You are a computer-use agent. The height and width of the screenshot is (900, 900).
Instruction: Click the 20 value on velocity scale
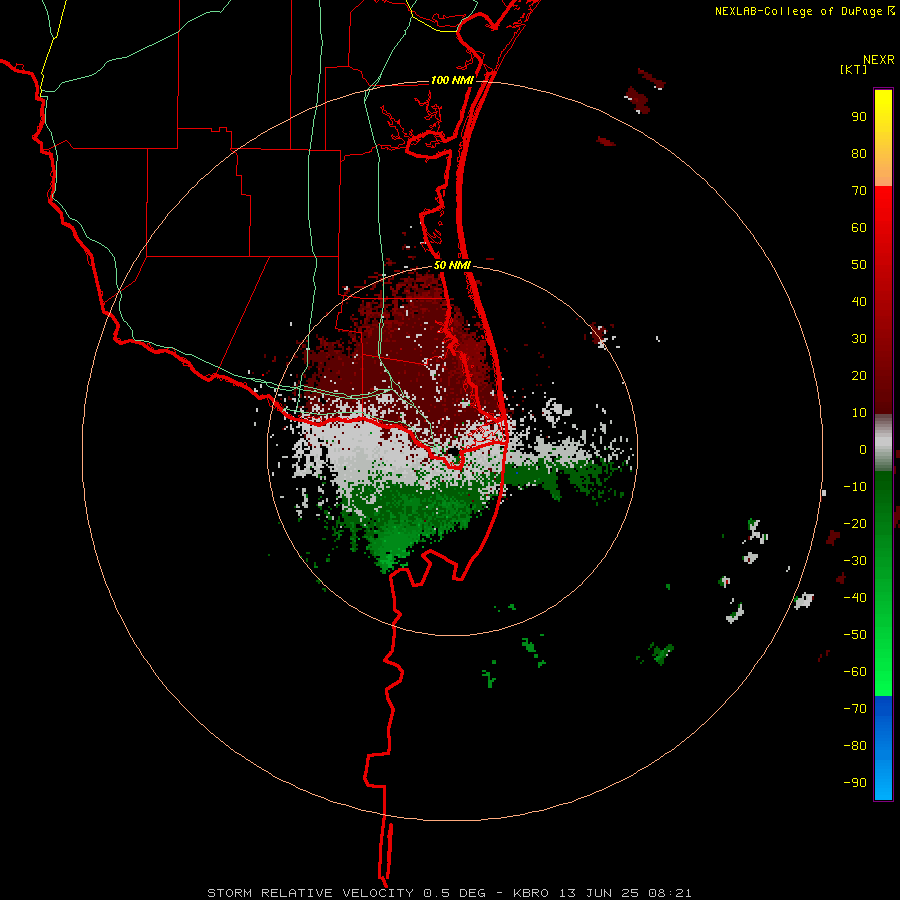pos(859,375)
